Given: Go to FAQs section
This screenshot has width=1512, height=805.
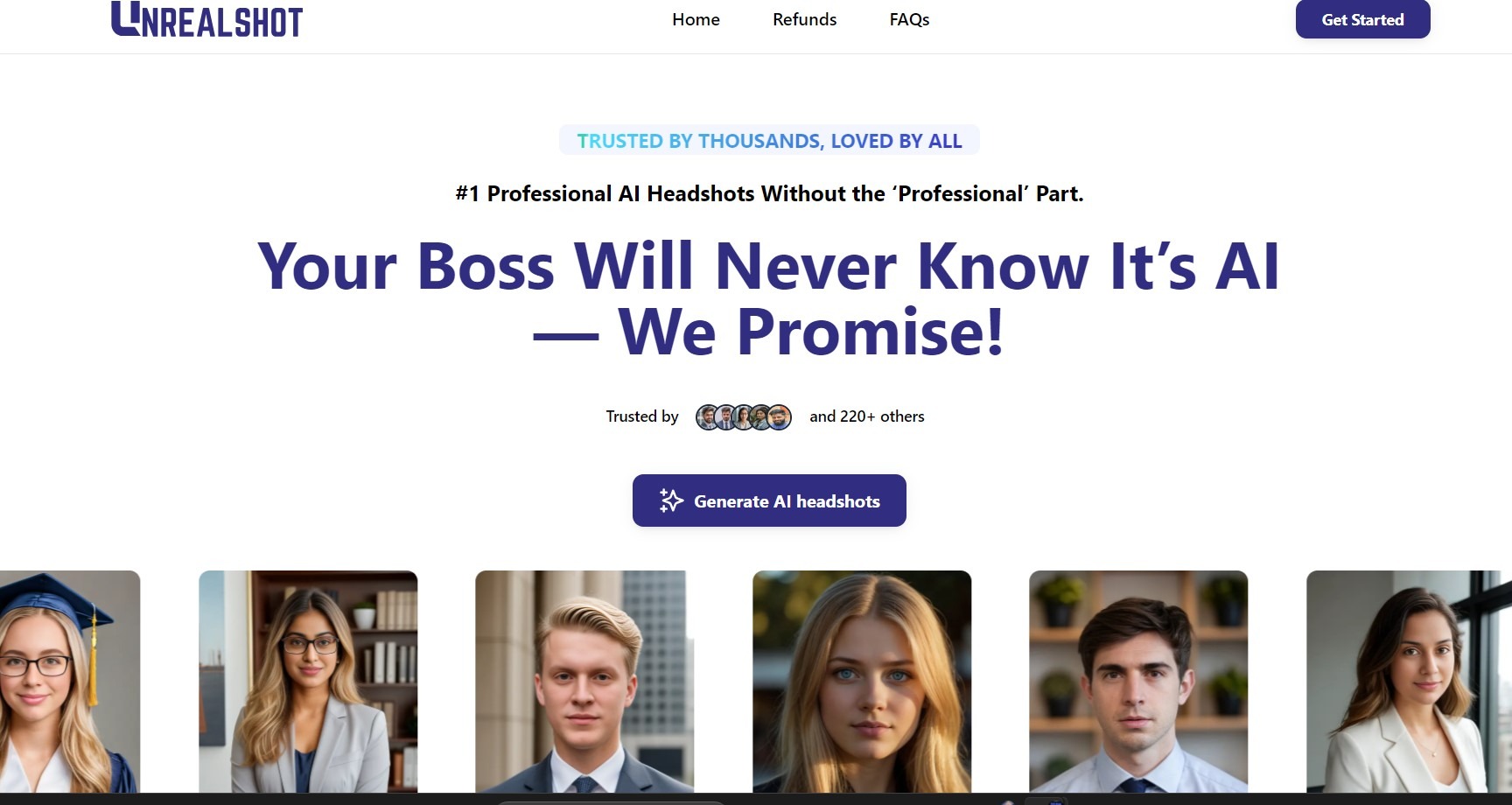Looking at the screenshot, I should pyautogui.click(x=909, y=19).
